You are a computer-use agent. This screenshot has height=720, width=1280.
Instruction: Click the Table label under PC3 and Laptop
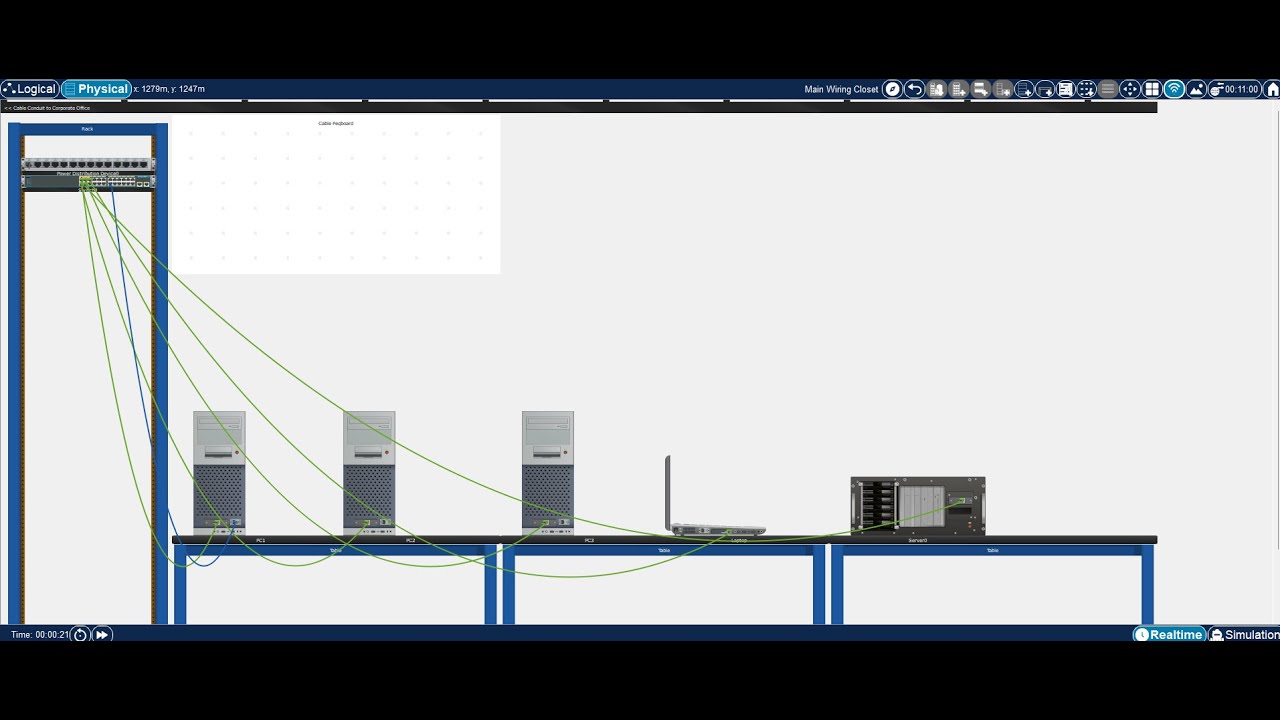664,550
